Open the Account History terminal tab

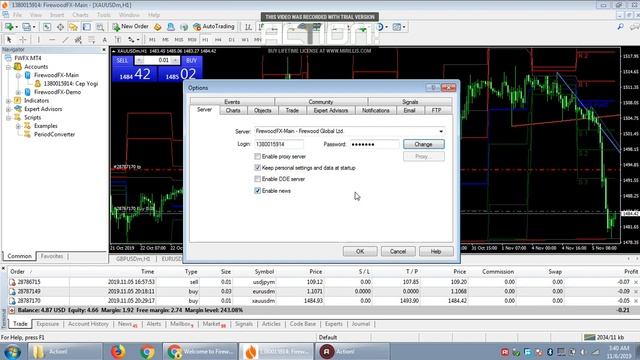click(x=88, y=324)
